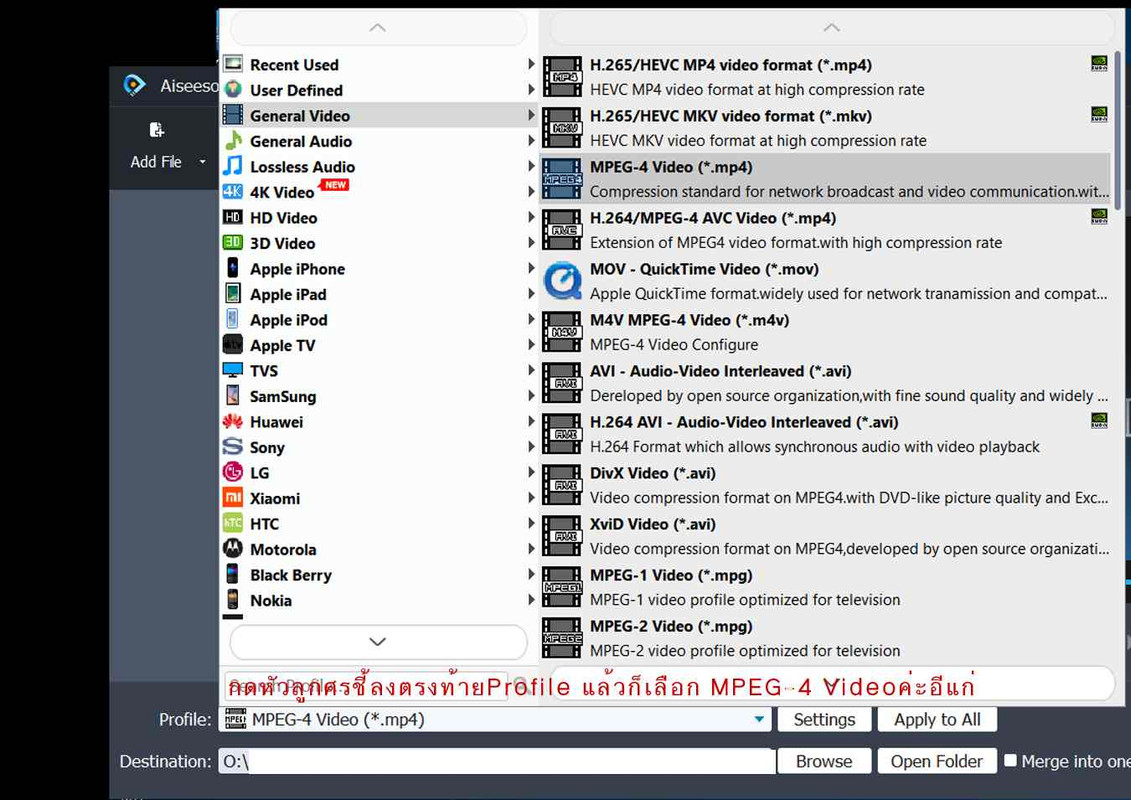Open the Settings button
Image resolution: width=1131 pixels, height=800 pixels.
[824, 719]
